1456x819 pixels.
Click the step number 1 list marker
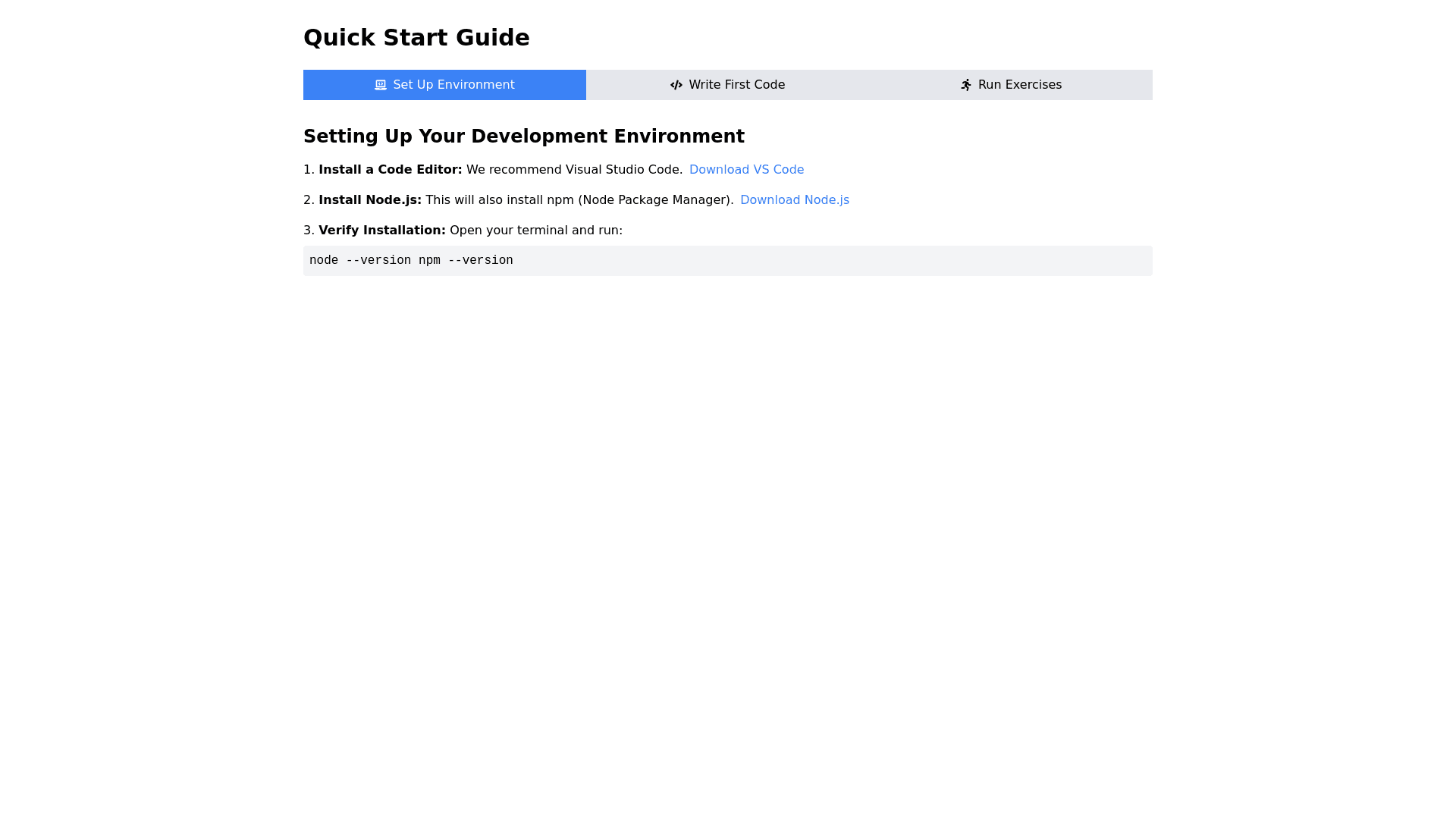(x=308, y=170)
